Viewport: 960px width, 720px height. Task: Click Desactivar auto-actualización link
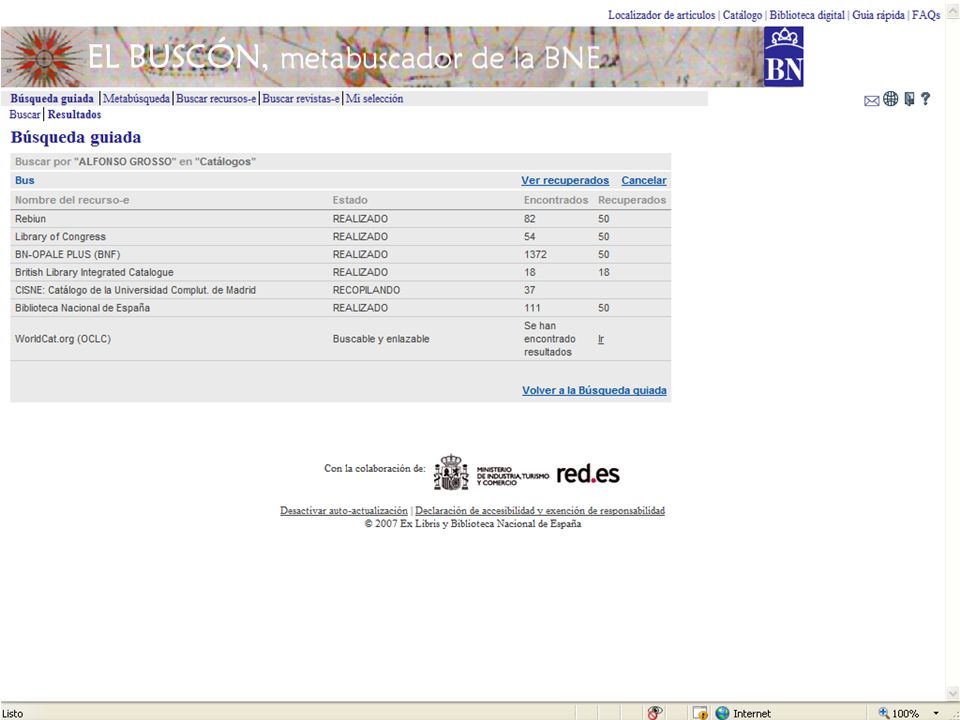tap(343, 511)
